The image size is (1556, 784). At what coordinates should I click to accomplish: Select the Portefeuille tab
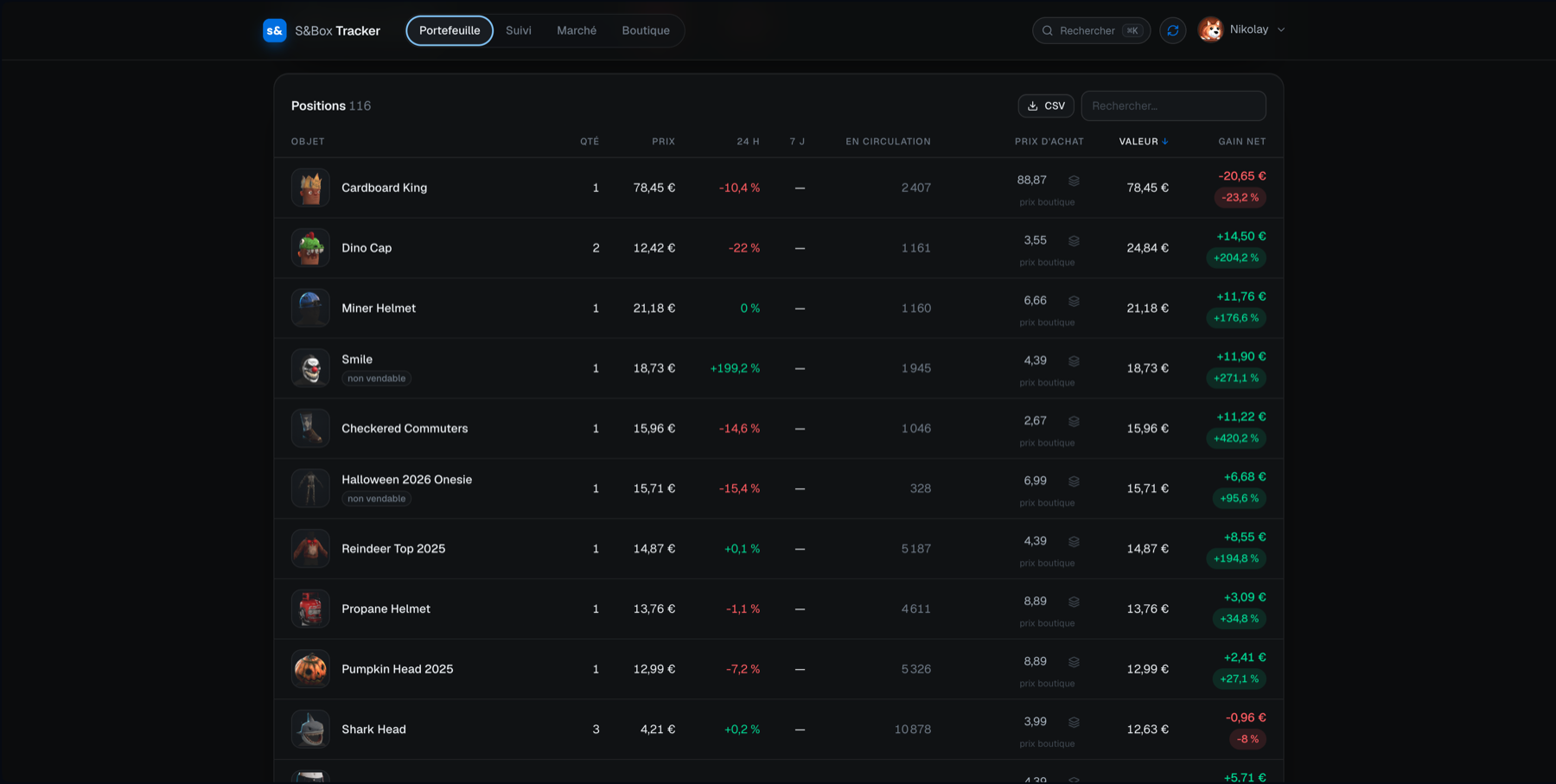tap(450, 30)
